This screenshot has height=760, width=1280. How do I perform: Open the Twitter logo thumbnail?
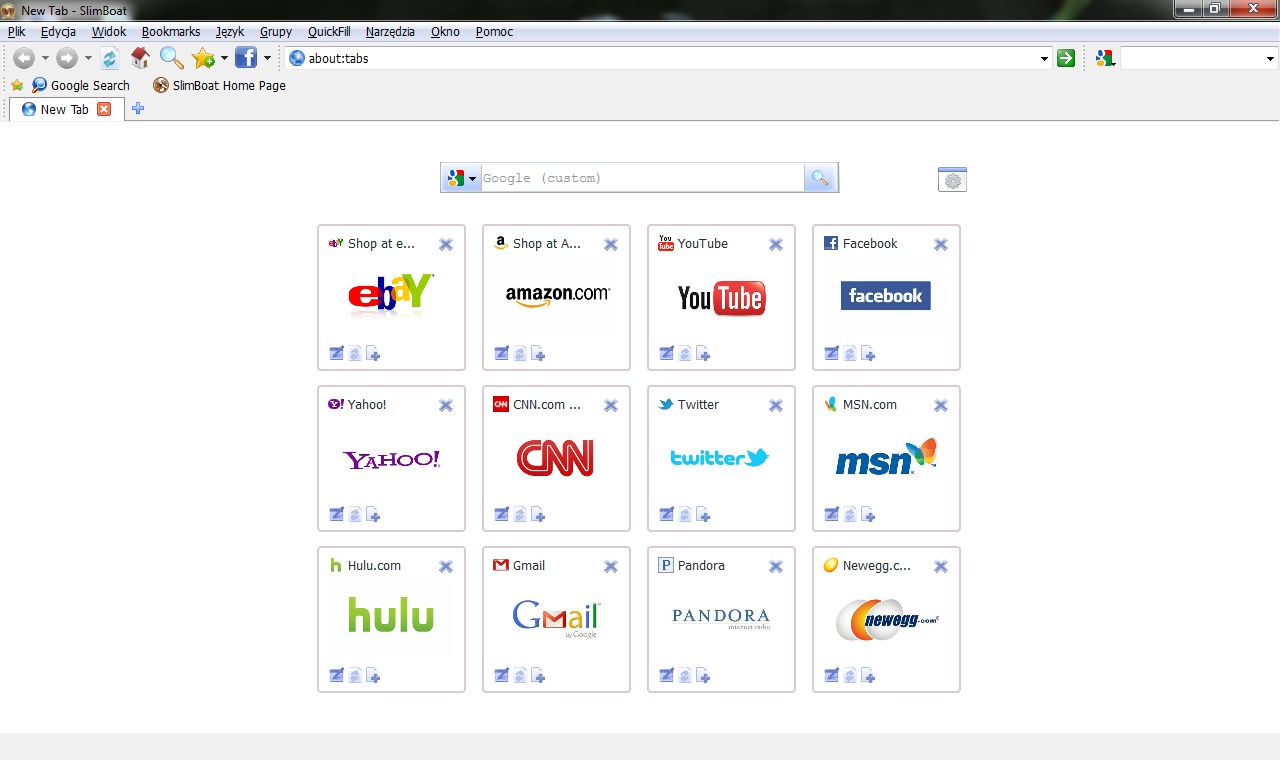[720, 457]
